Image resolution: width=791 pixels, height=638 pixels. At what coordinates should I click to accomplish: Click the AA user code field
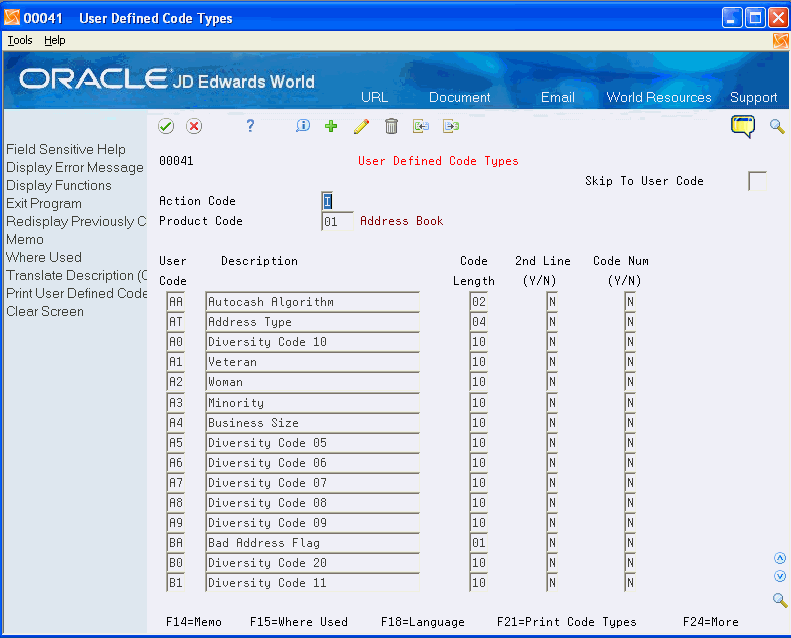click(176, 302)
